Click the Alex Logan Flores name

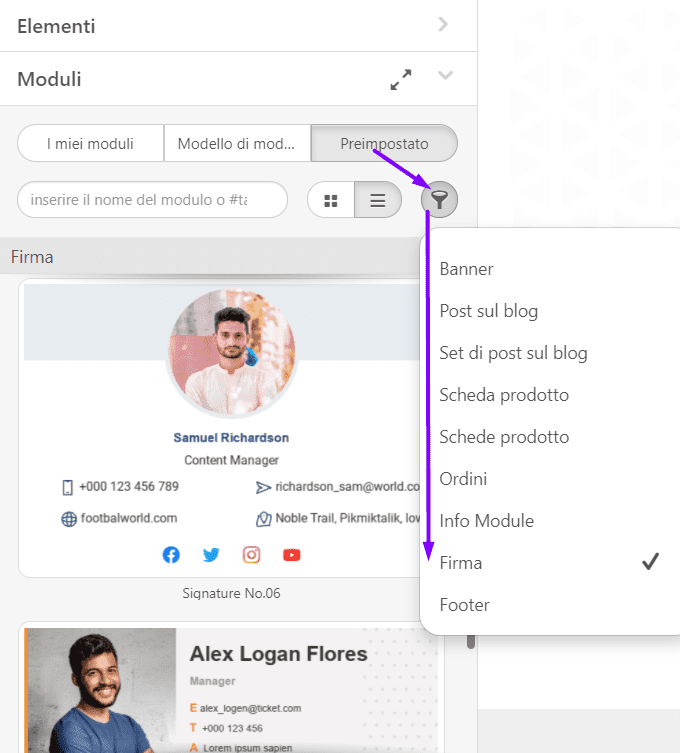pos(279,654)
